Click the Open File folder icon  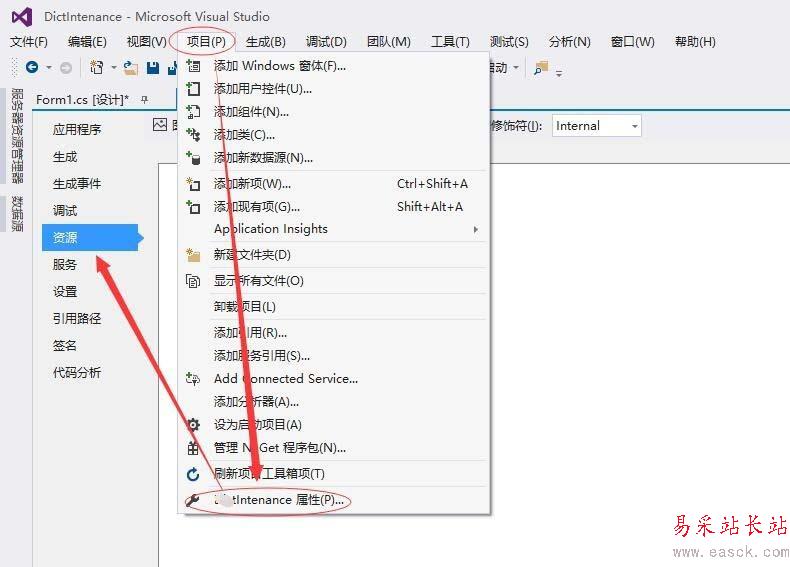[130, 68]
